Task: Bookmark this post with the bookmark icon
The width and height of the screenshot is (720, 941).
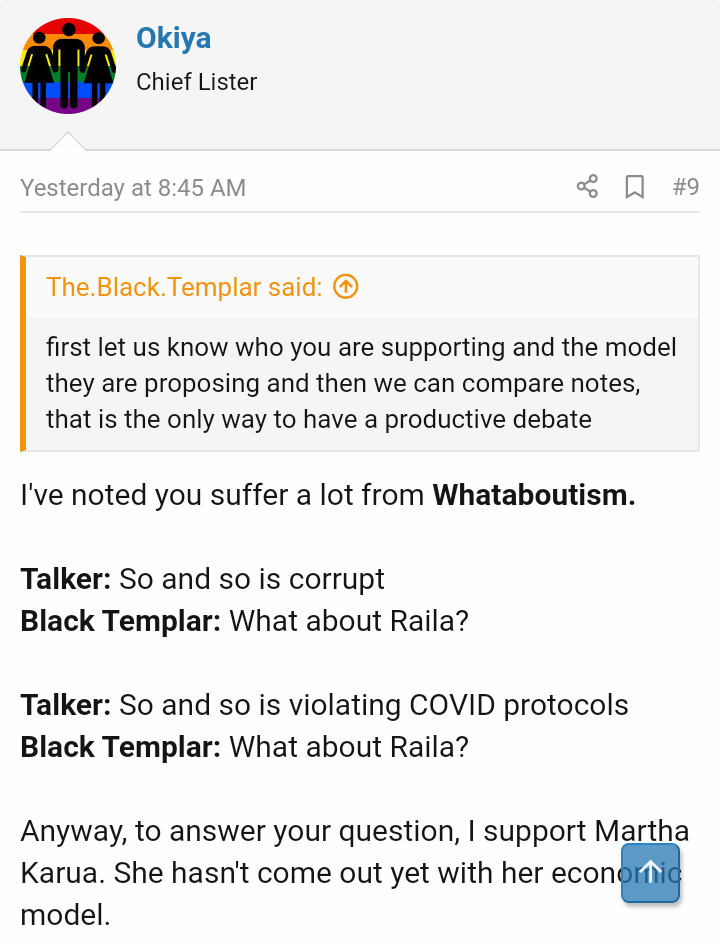Action: pyautogui.click(x=634, y=187)
